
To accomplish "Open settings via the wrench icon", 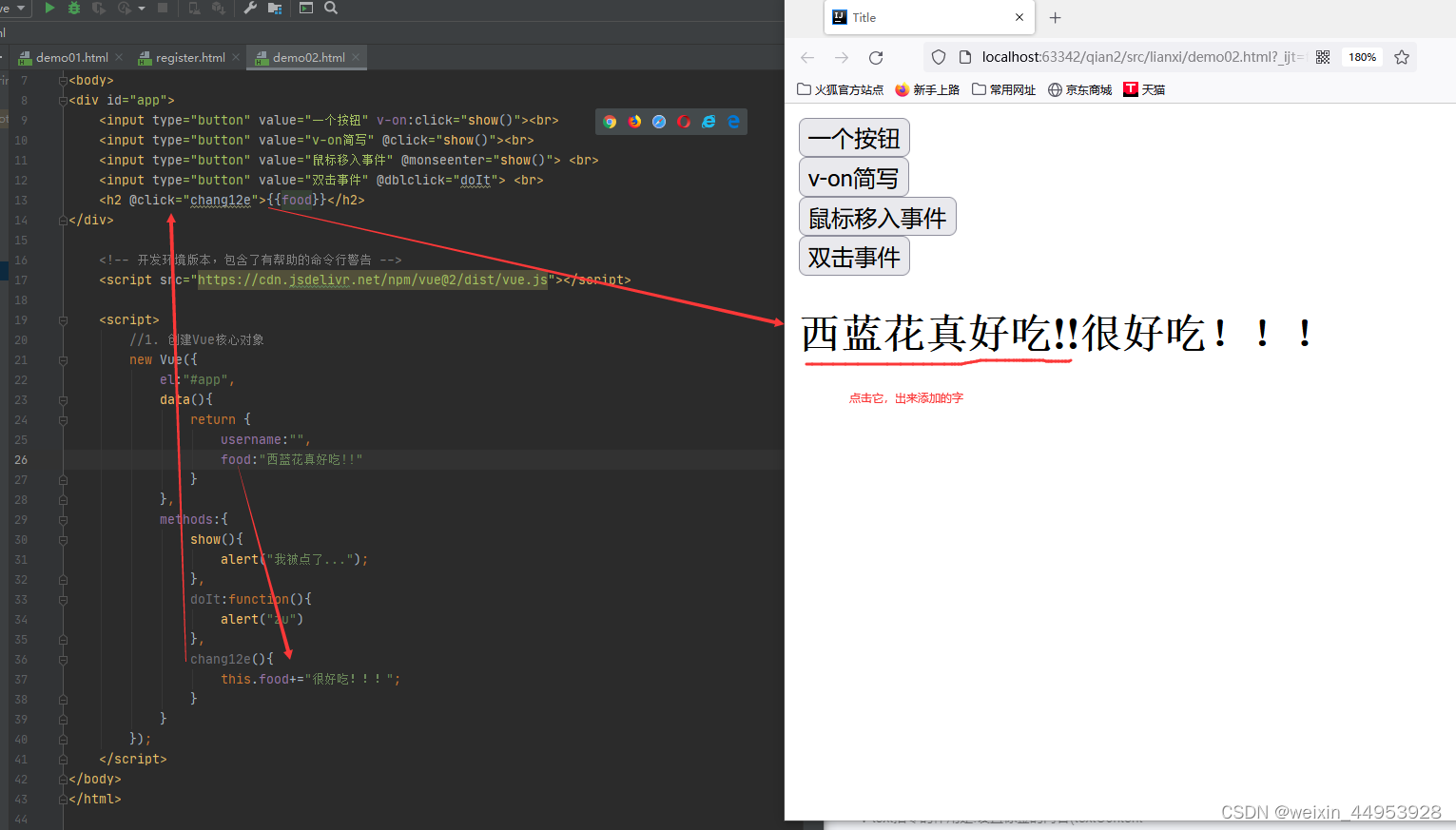I will click(x=250, y=8).
